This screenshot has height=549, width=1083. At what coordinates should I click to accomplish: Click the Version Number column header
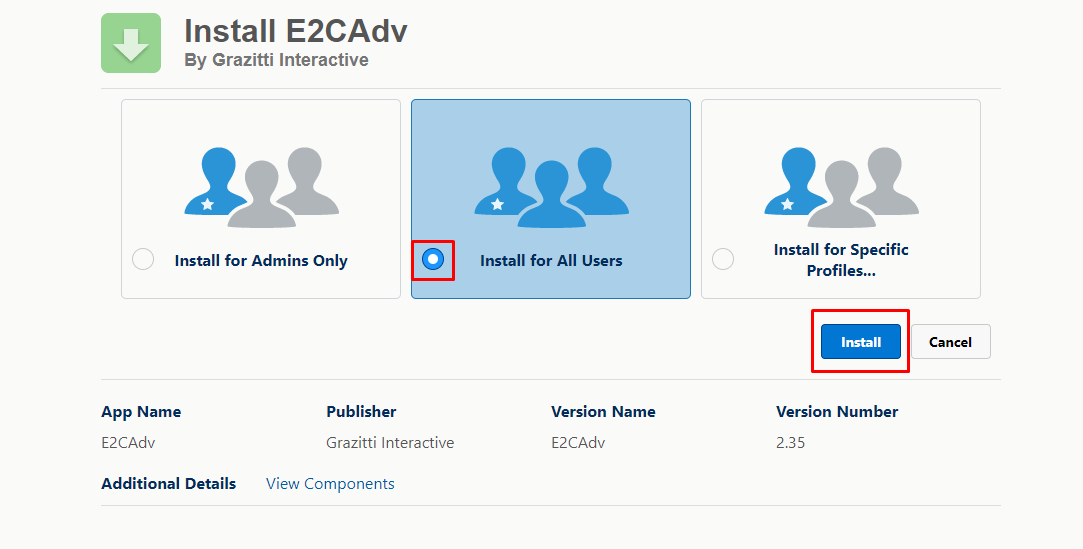tap(837, 412)
